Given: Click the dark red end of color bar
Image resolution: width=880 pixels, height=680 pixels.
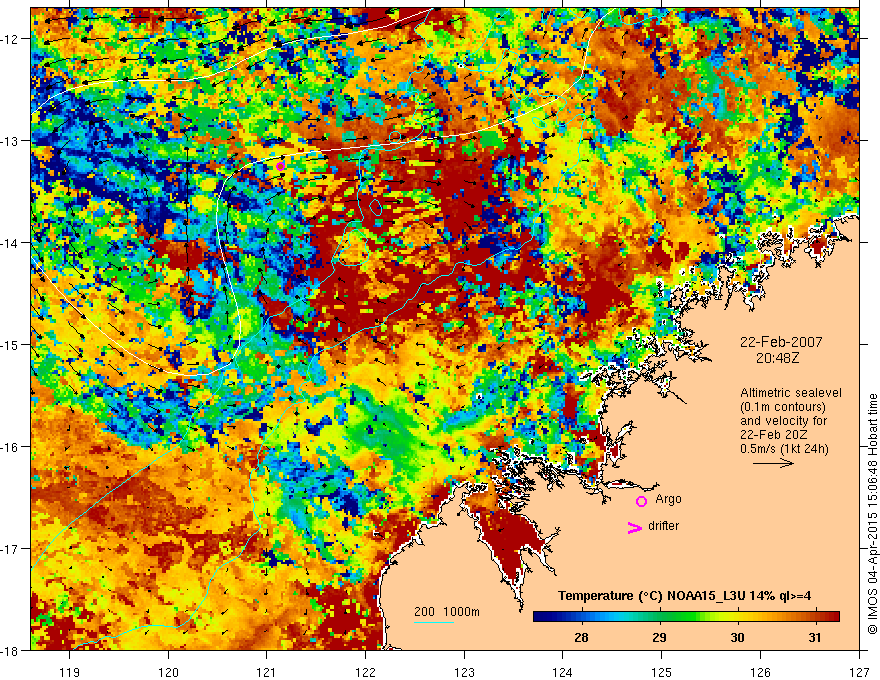Looking at the screenshot, I should pos(831,617).
